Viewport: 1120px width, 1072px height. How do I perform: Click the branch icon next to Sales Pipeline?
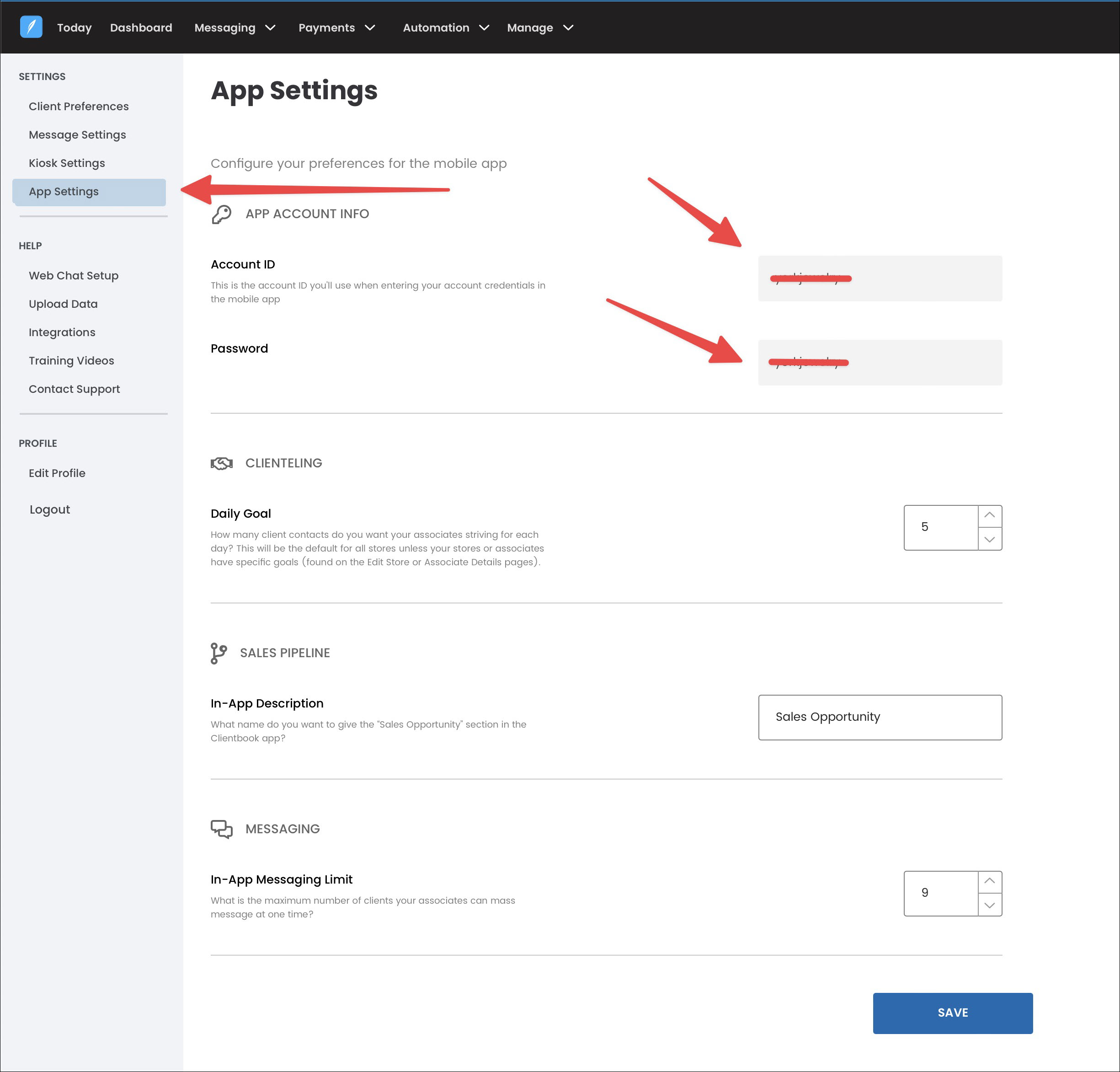point(219,653)
